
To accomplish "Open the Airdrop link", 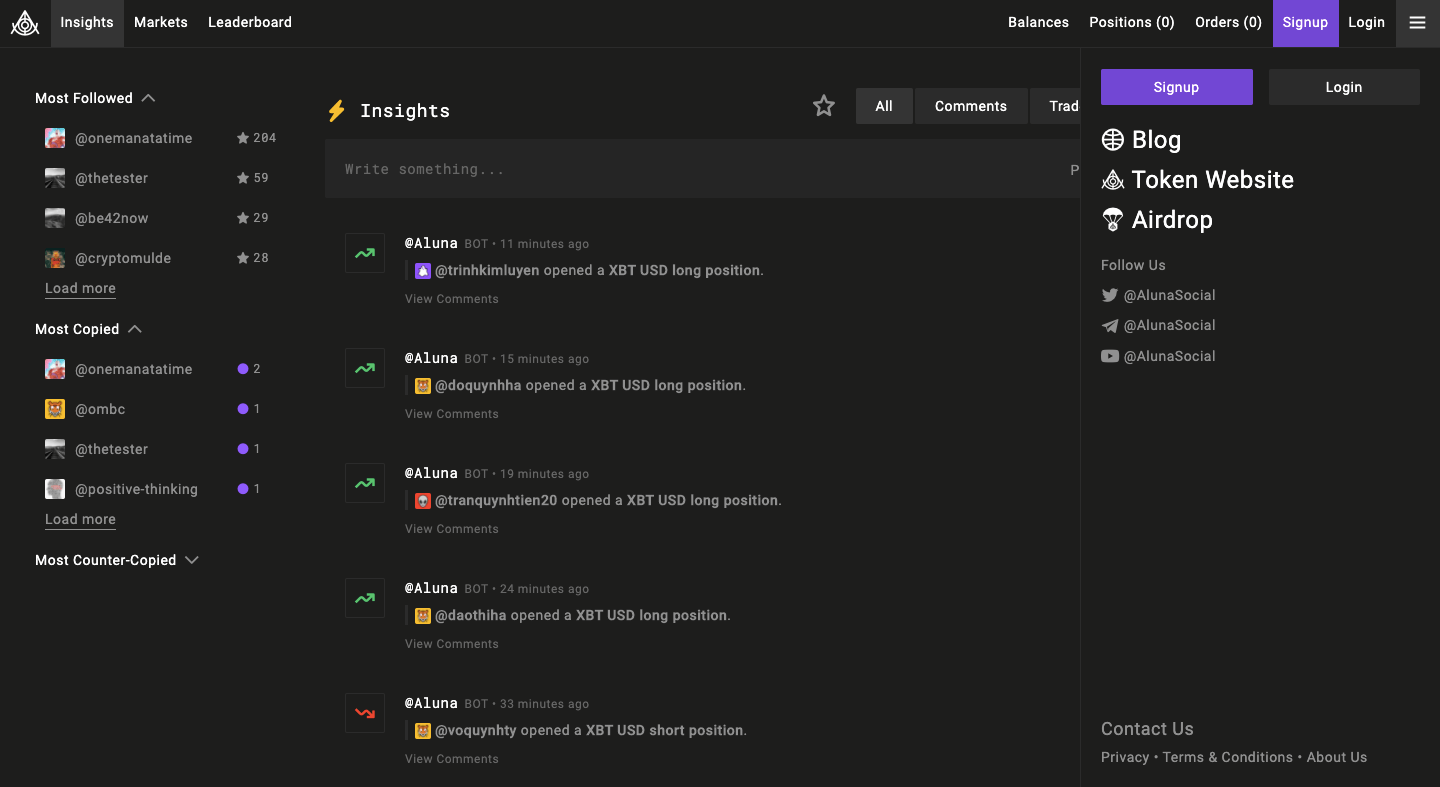I will click(x=1157, y=220).
